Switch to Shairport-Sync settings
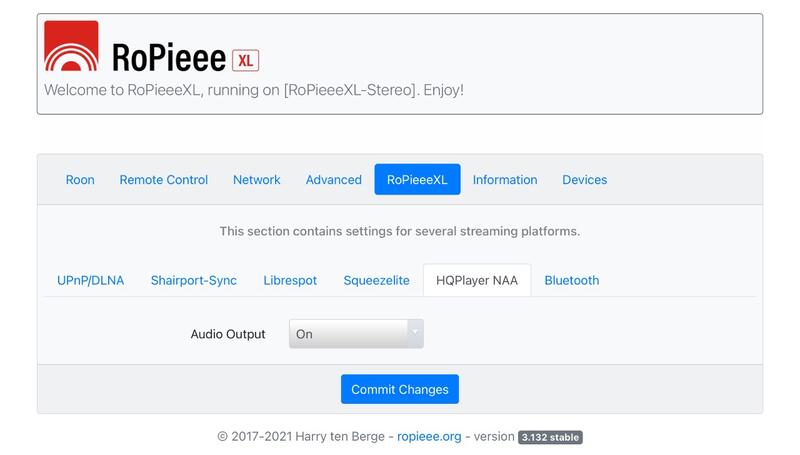Screen dimensions: 800x455 [x=194, y=281]
